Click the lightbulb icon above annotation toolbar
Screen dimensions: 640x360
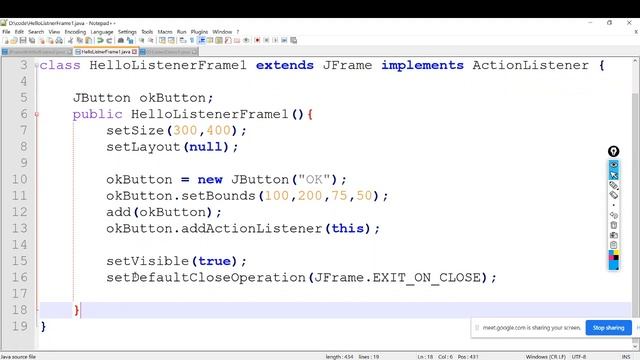[613, 151]
